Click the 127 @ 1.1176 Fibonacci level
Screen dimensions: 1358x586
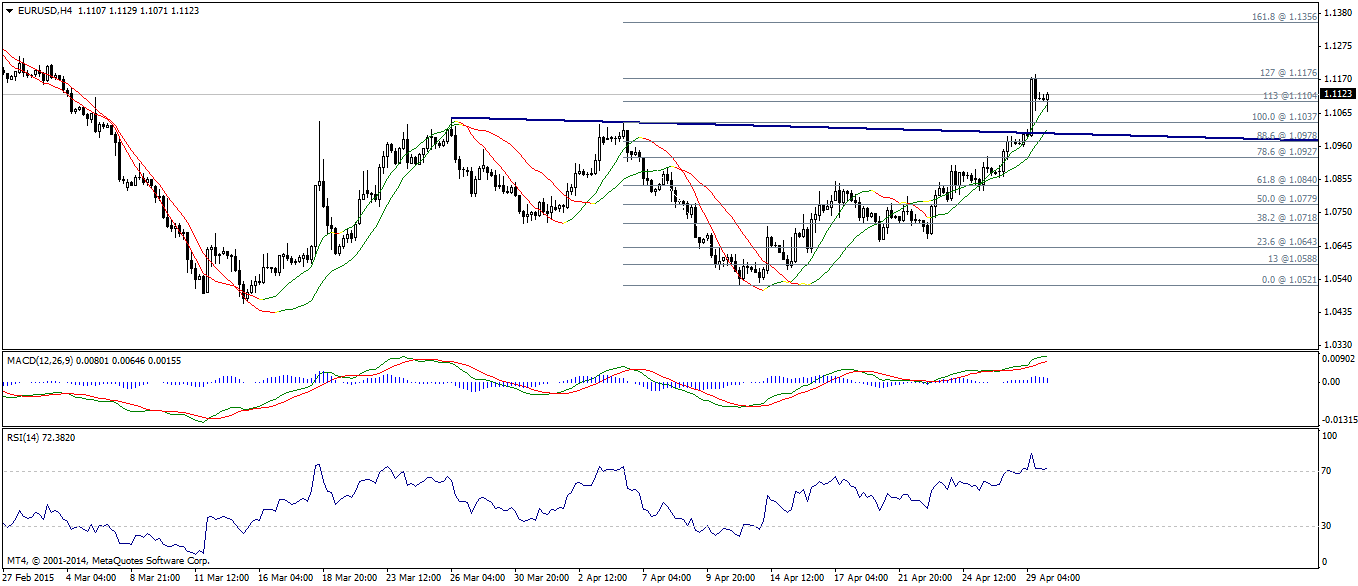pyautogui.click(x=1287, y=73)
